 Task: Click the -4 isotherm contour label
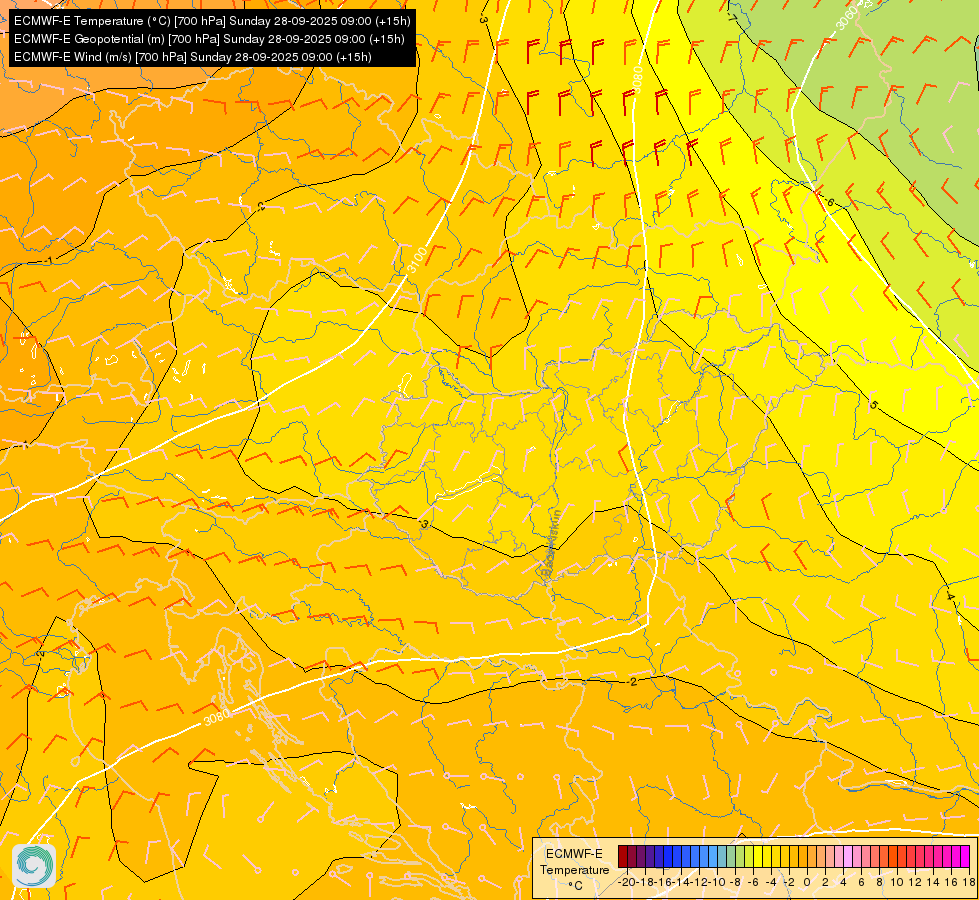pyautogui.click(x=950, y=595)
